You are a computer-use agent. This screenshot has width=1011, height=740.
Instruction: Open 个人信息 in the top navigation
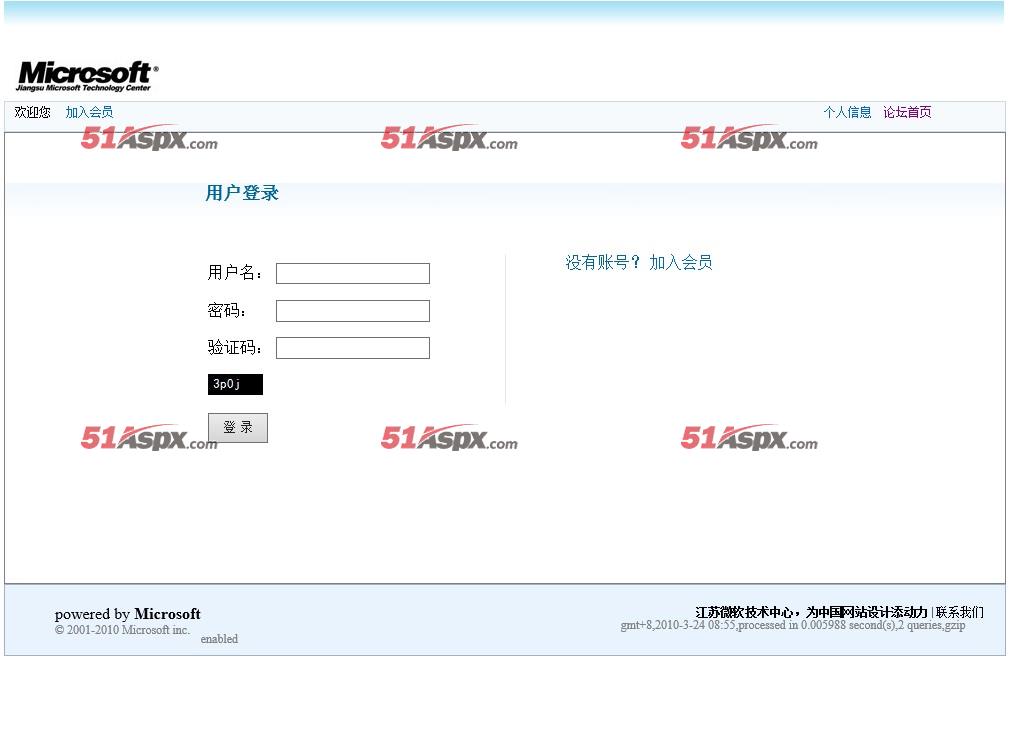pos(847,112)
